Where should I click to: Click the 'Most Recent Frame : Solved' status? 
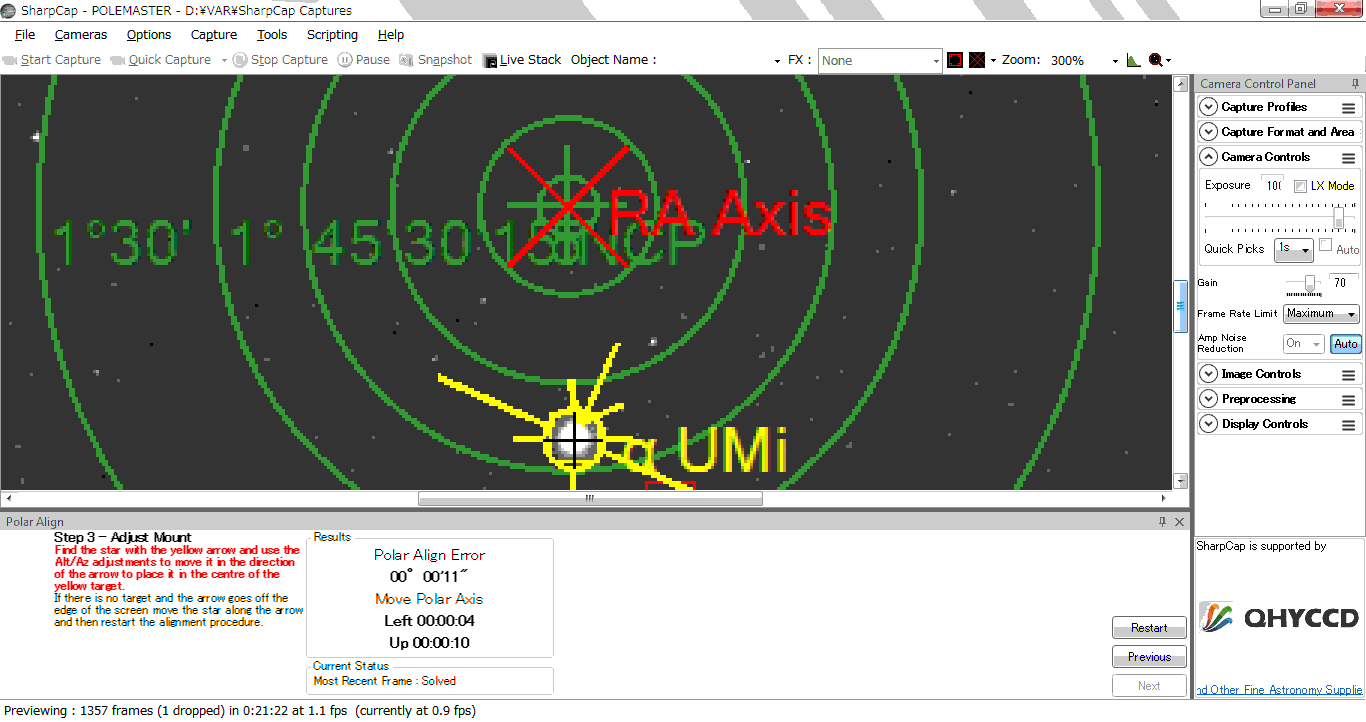pos(384,681)
